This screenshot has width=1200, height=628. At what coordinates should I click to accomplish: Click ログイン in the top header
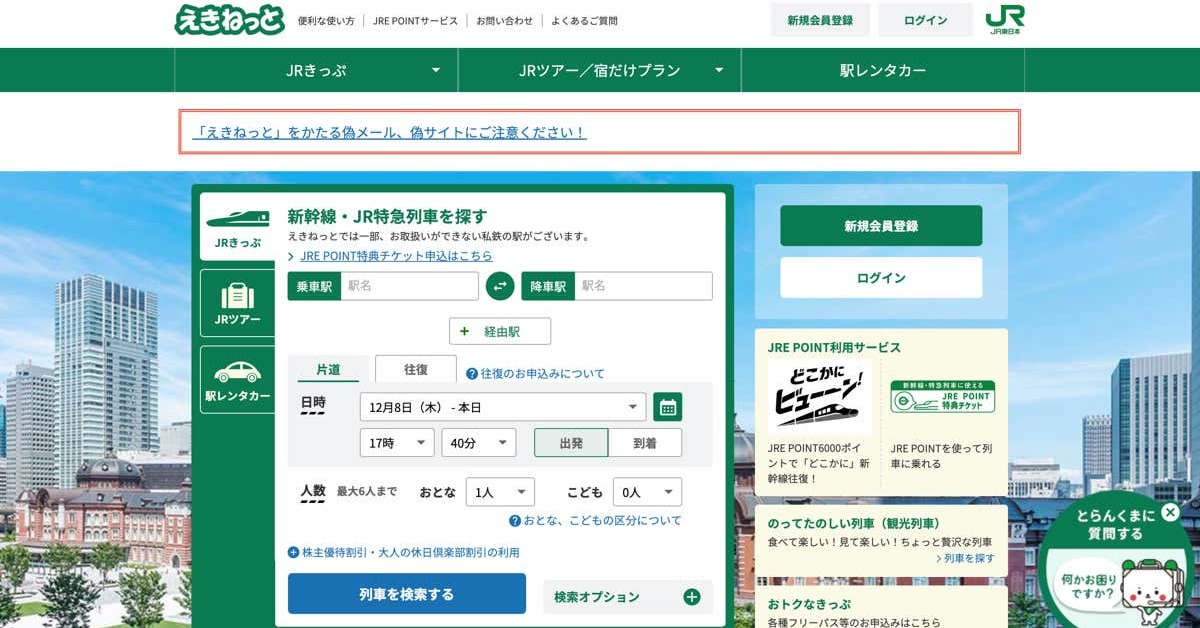925,20
